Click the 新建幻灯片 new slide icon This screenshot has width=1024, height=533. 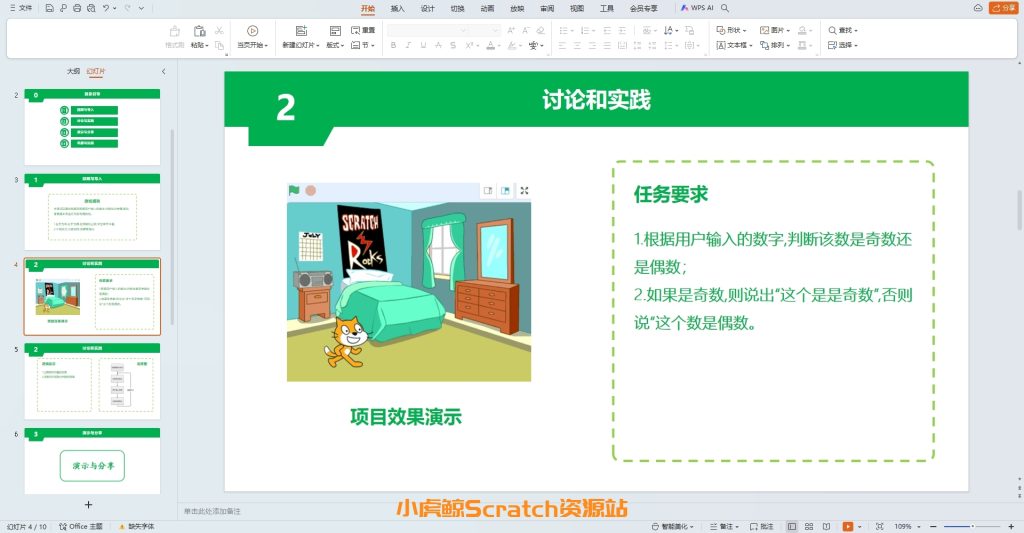click(x=301, y=31)
